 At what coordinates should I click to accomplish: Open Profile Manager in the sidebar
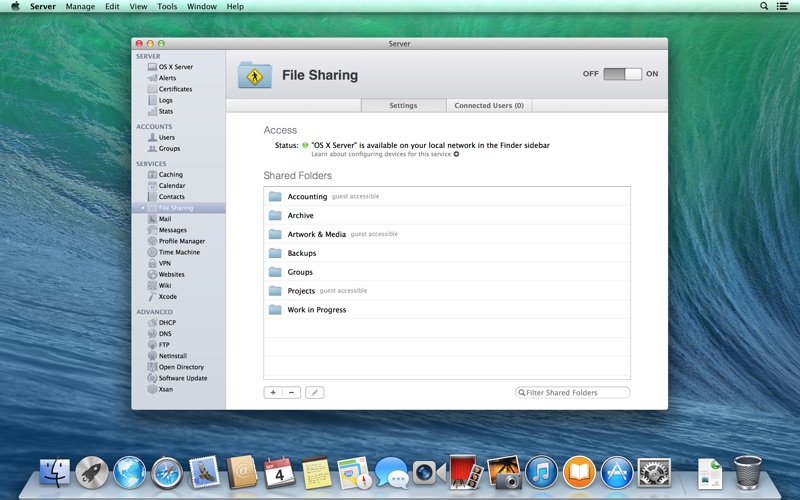181,241
